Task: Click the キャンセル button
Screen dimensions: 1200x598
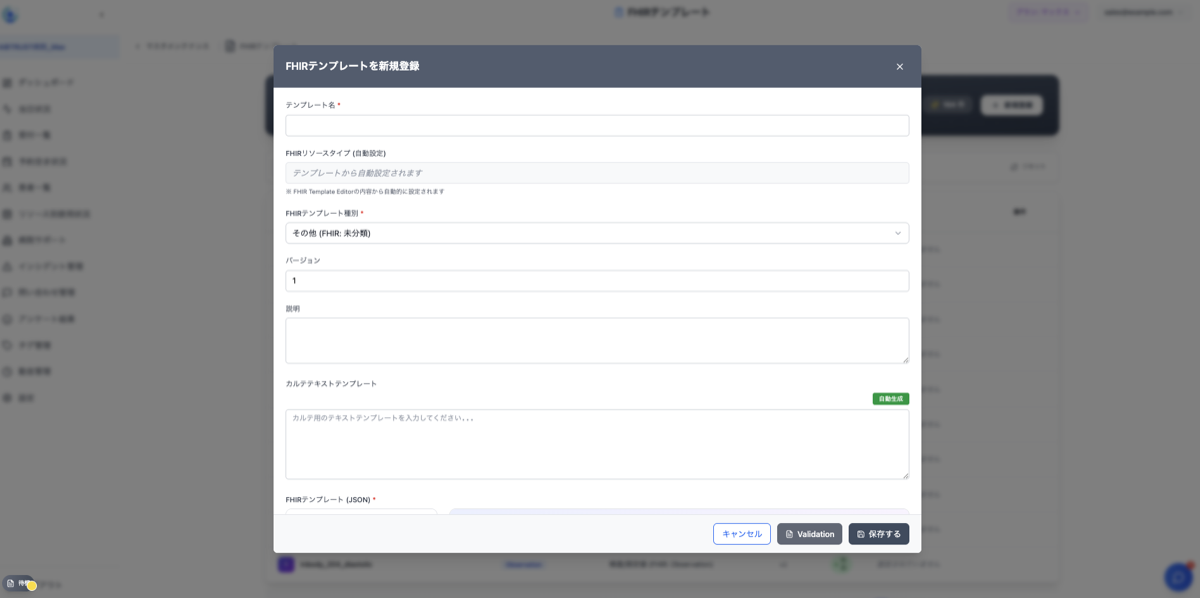Action: click(741, 534)
